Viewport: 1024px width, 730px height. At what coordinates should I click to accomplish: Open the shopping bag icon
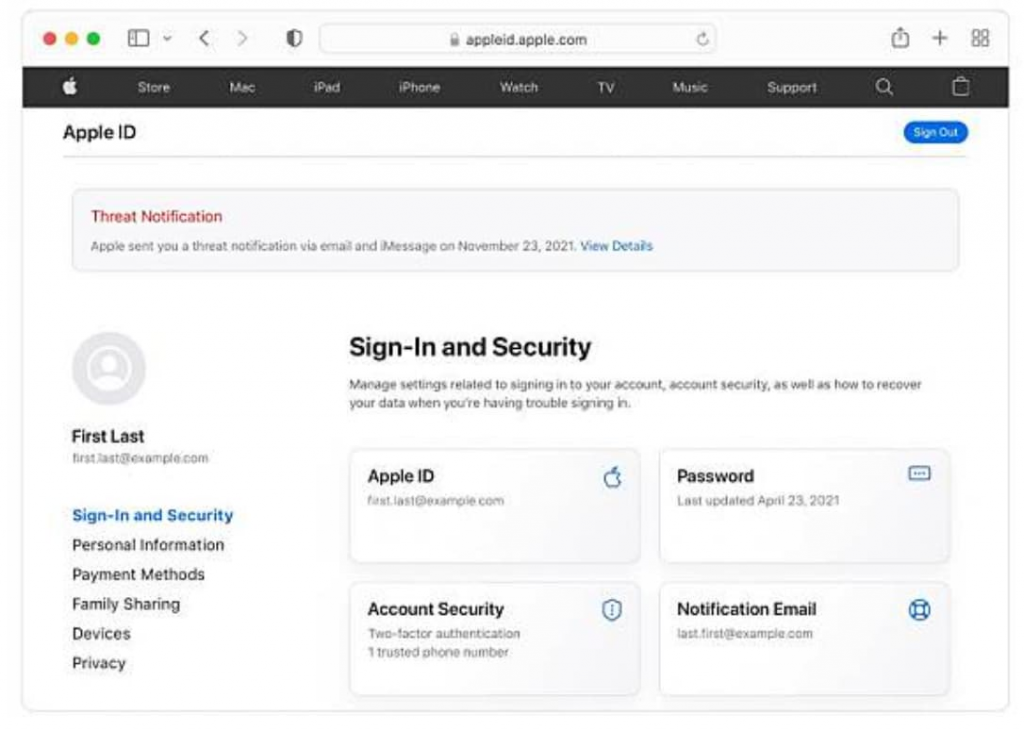(x=961, y=86)
